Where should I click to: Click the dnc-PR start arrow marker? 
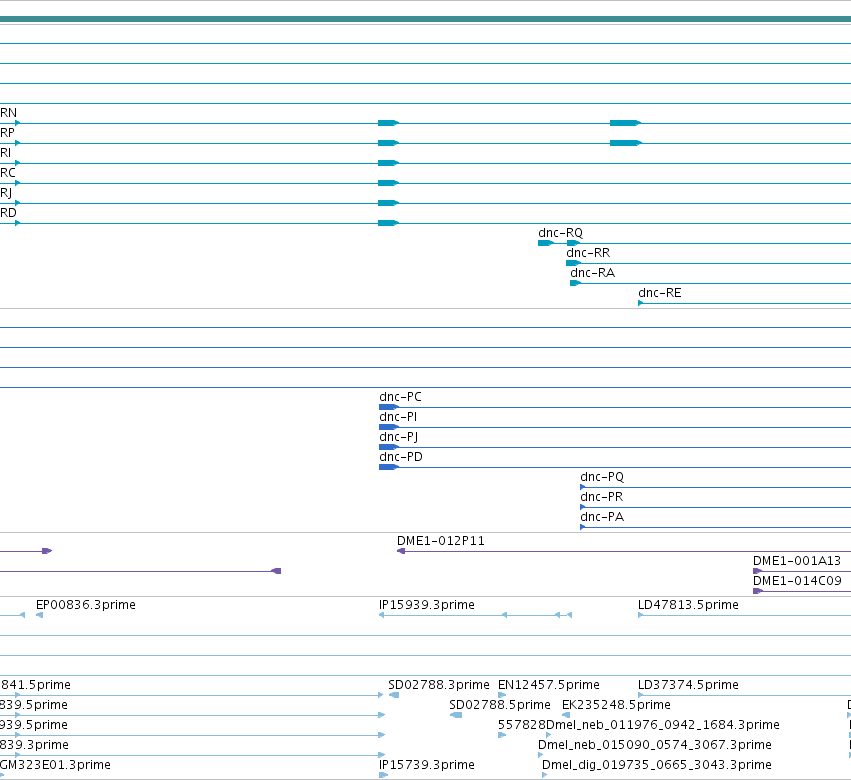click(x=583, y=507)
